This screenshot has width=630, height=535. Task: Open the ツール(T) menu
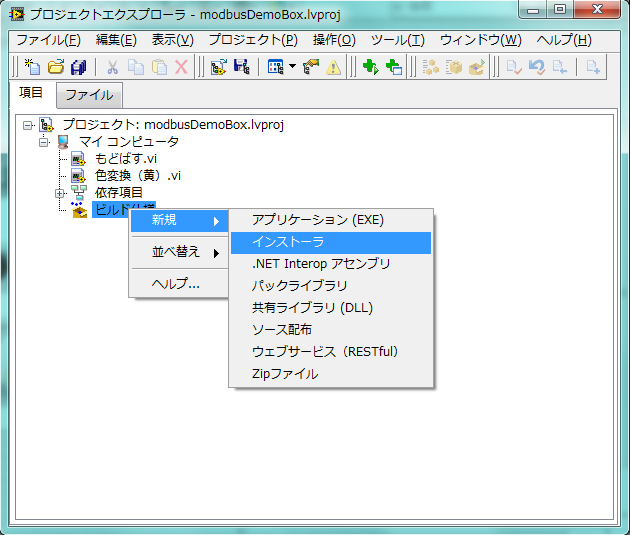(398, 40)
